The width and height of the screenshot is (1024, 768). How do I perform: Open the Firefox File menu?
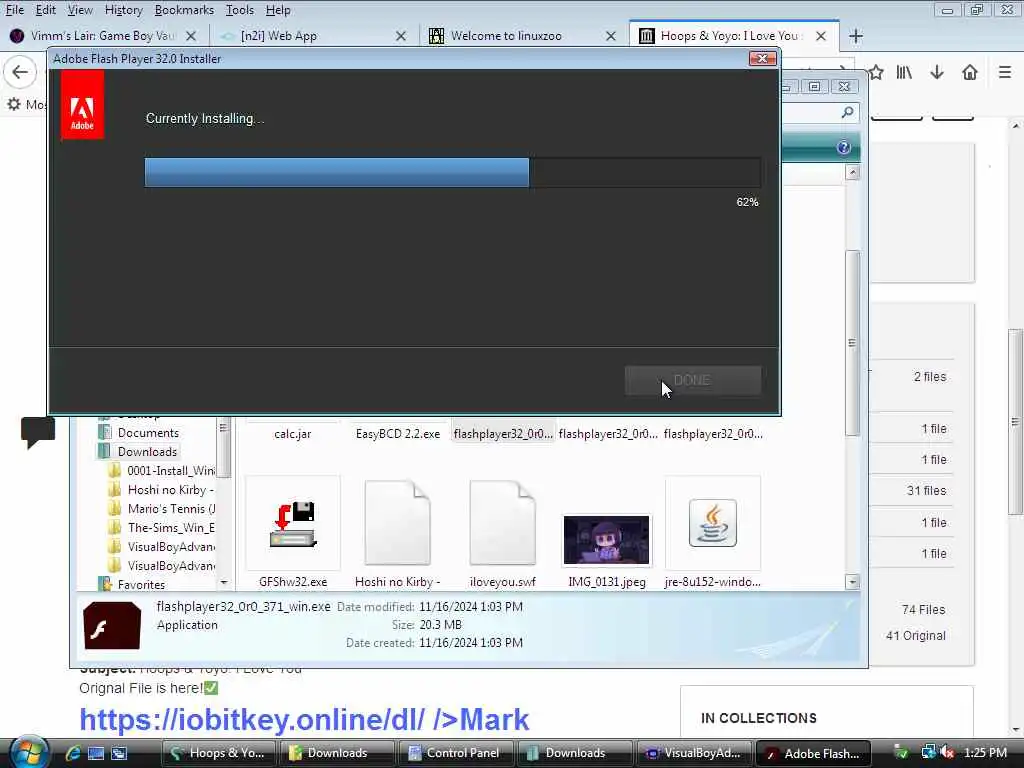pos(14,10)
